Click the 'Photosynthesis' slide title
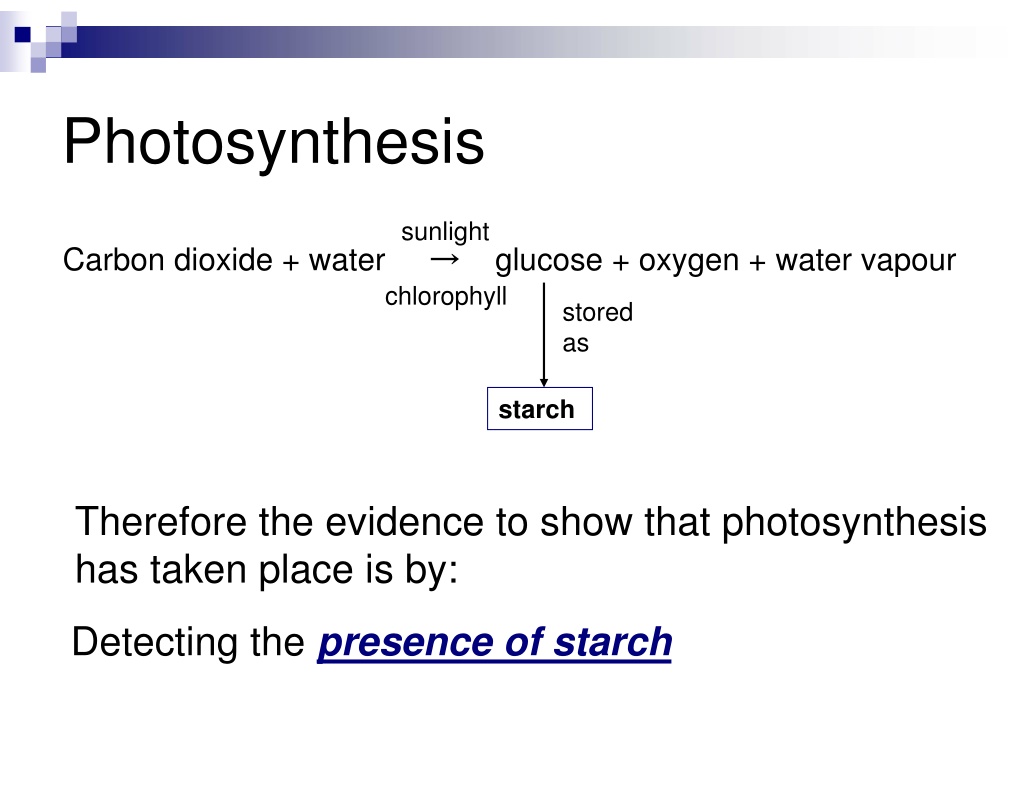The image size is (1024, 791). (x=274, y=142)
